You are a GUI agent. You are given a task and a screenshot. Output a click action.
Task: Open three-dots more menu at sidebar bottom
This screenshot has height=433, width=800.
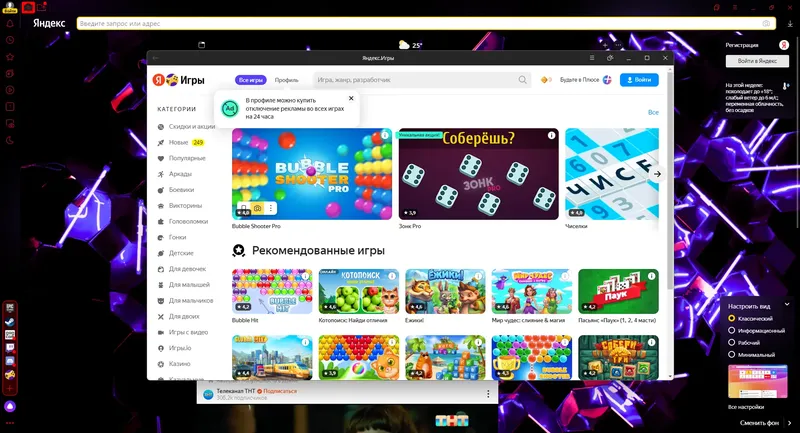[x=10, y=423]
